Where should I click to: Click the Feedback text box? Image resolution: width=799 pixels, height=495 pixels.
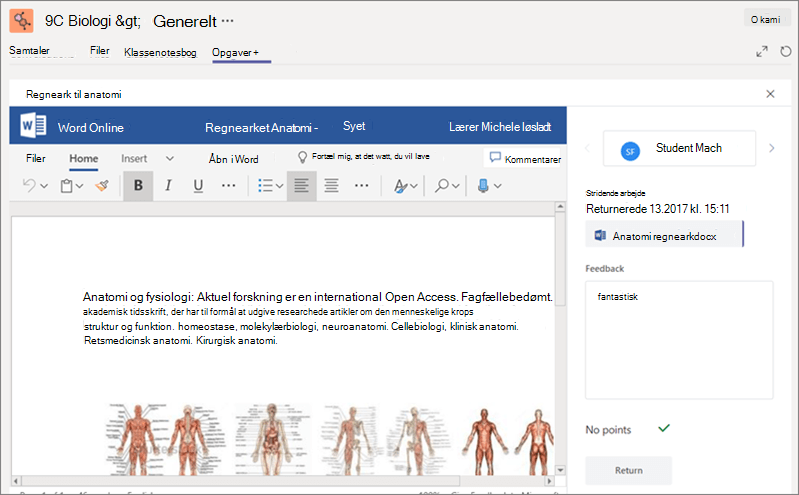click(679, 340)
